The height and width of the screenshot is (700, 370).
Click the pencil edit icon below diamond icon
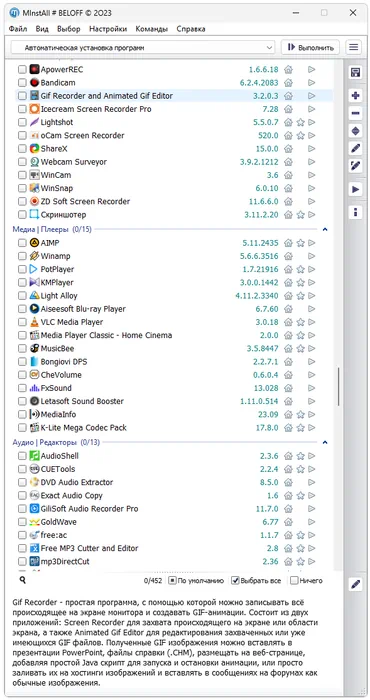click(355, 149)
